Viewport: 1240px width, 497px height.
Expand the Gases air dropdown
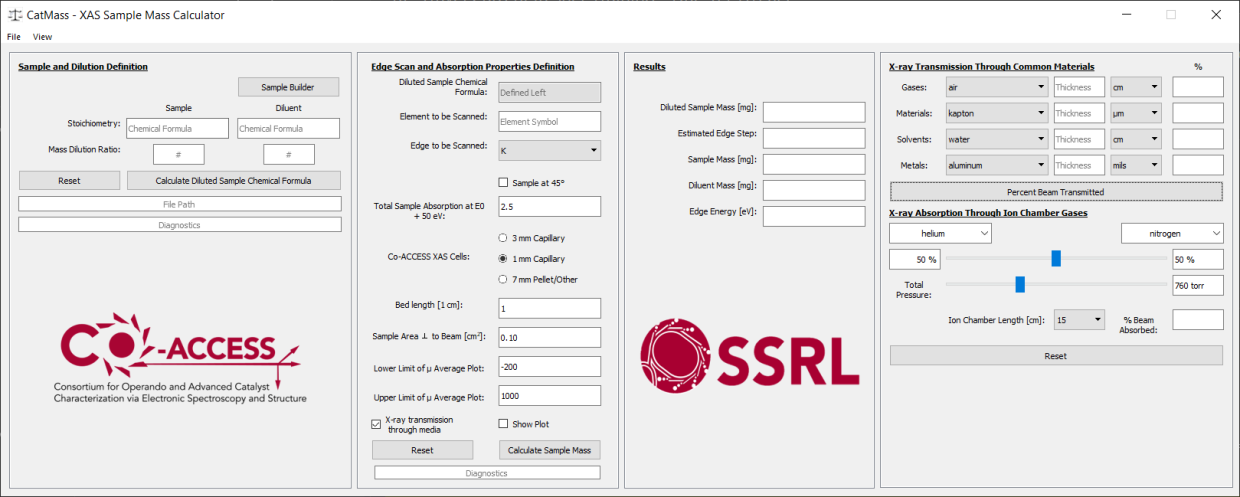(x=995, y=87)
